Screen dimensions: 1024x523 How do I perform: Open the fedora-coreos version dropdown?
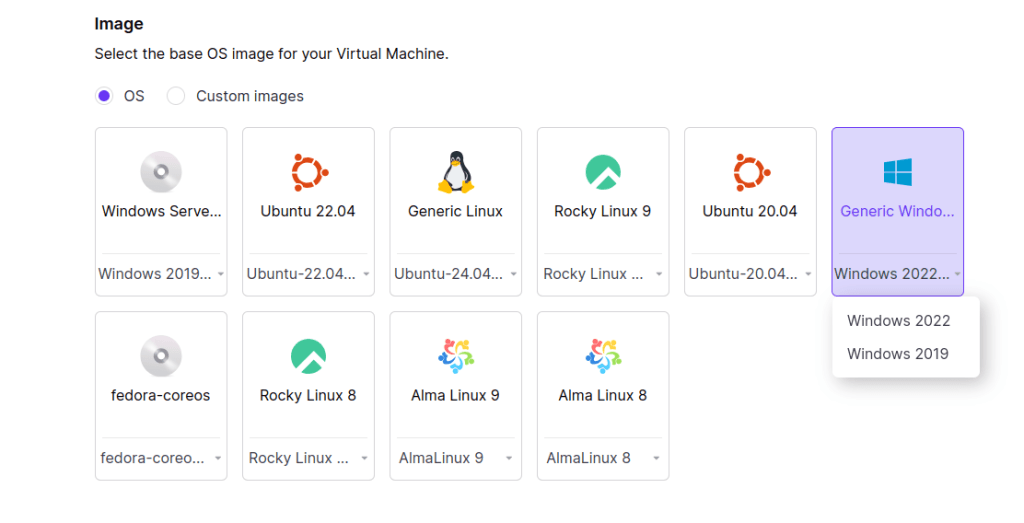point(161,458)
